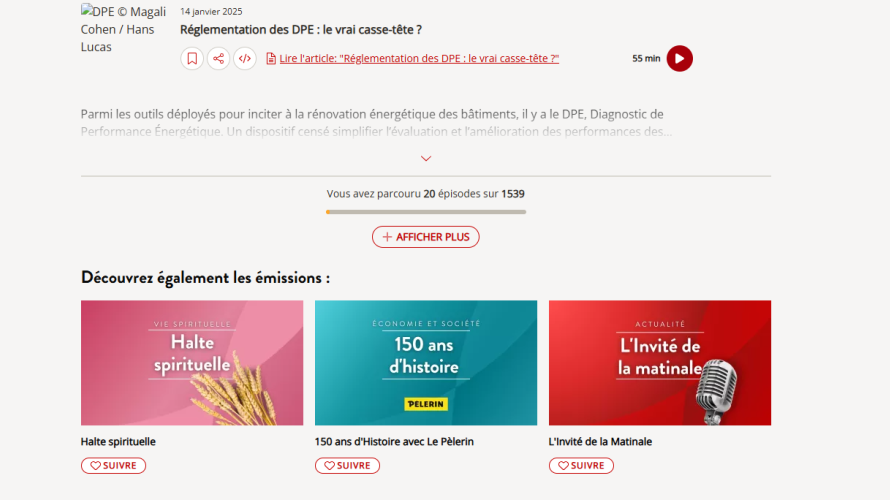Image resolution: width=890 pixels, height=500 pixels.
Task: Open the Halte spirituelle title link
Action: pyautogui.click(x=118, y=442)
